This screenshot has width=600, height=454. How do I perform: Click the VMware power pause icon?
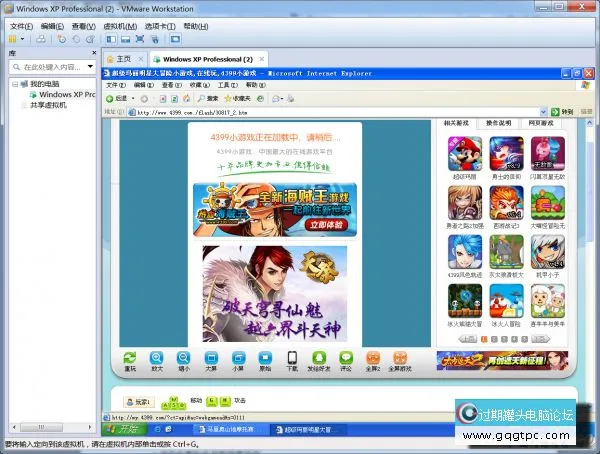point(13,39)
